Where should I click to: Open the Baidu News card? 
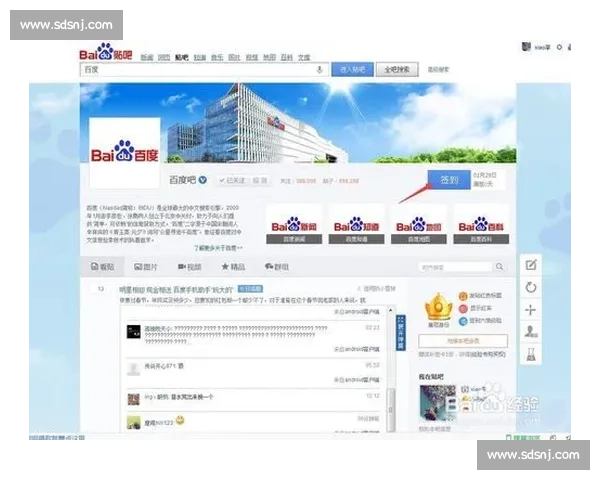pos(294,224)
